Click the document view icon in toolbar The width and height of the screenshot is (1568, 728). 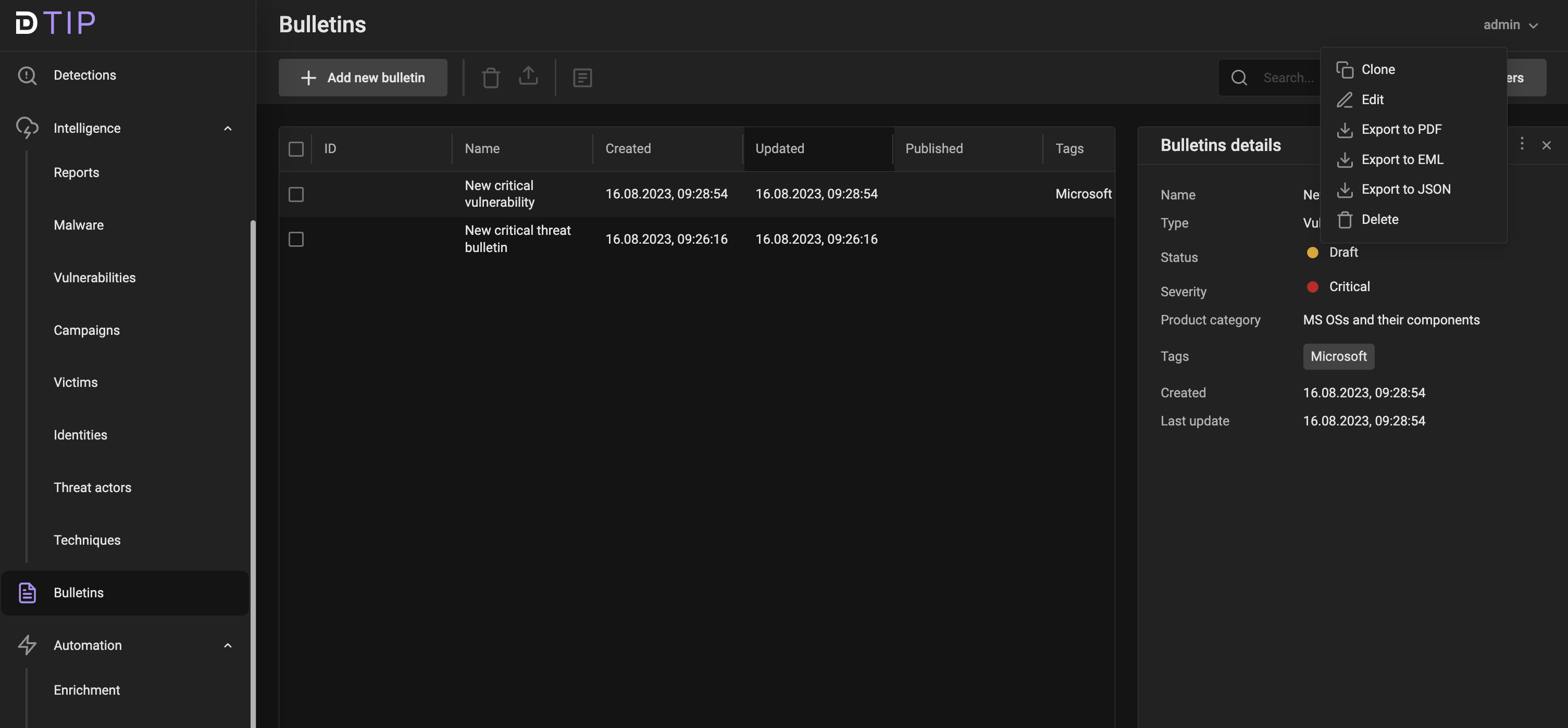[582, 77]
